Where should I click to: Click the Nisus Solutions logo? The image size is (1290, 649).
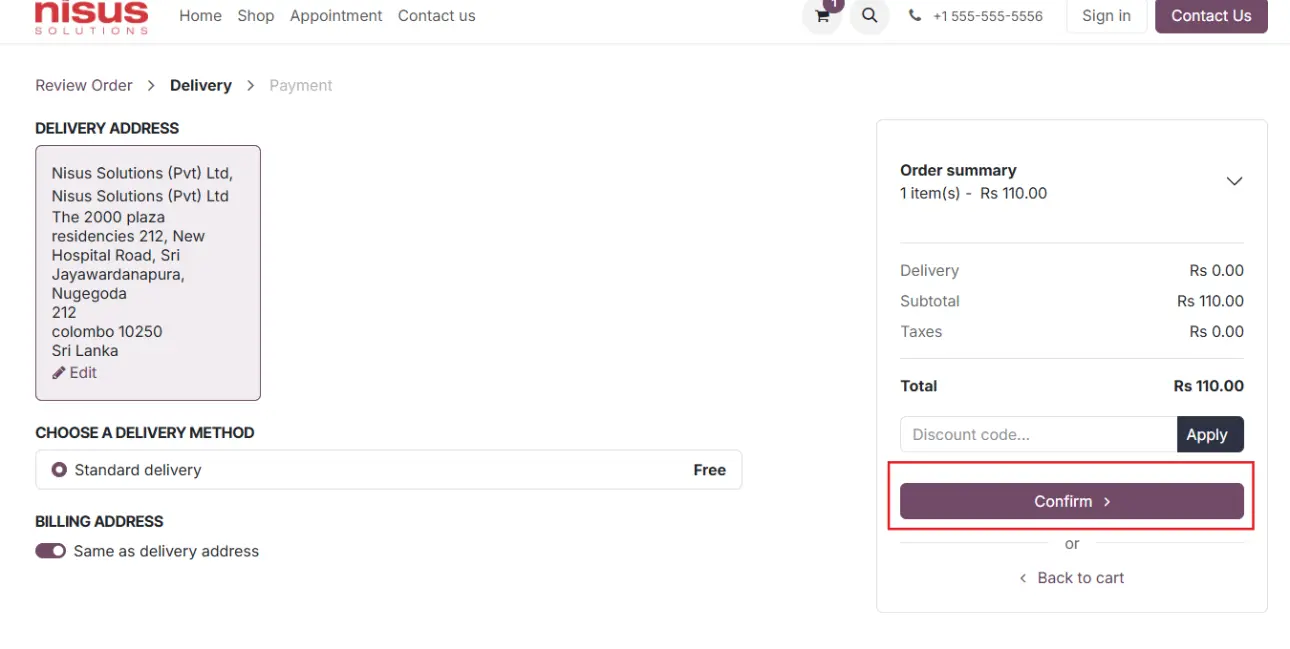pyautogui.click(x=91, y=16)
